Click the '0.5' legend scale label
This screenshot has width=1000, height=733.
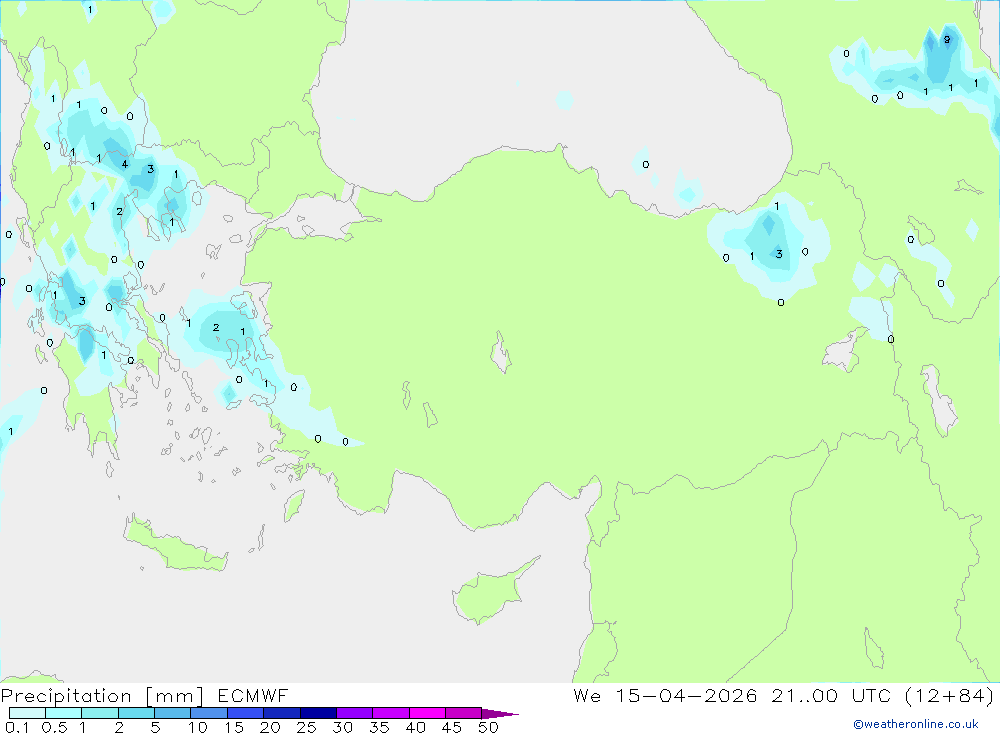54,727
